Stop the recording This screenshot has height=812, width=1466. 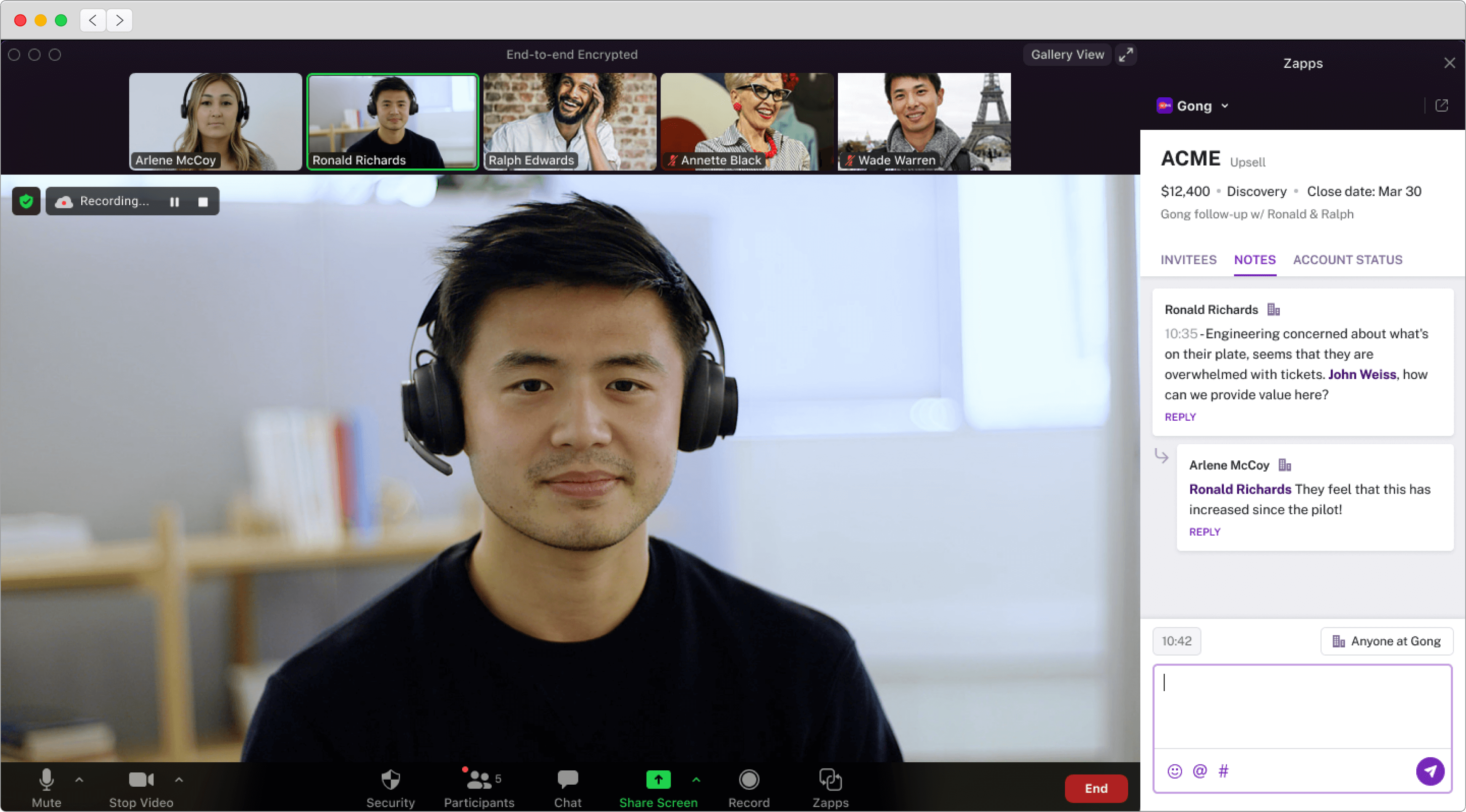tap(203, 201)
